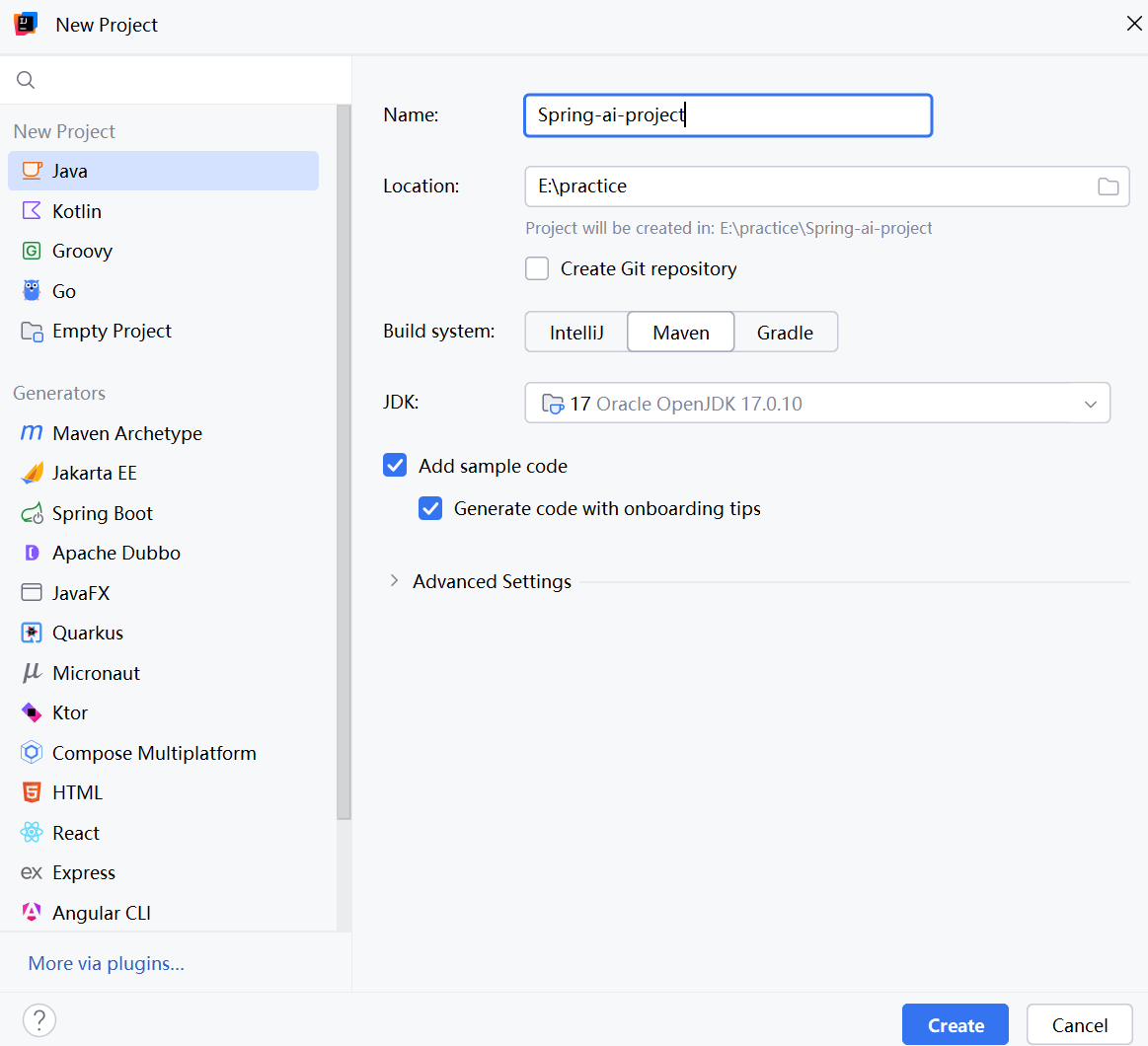Select Go in project list

(x=163, y=290)
